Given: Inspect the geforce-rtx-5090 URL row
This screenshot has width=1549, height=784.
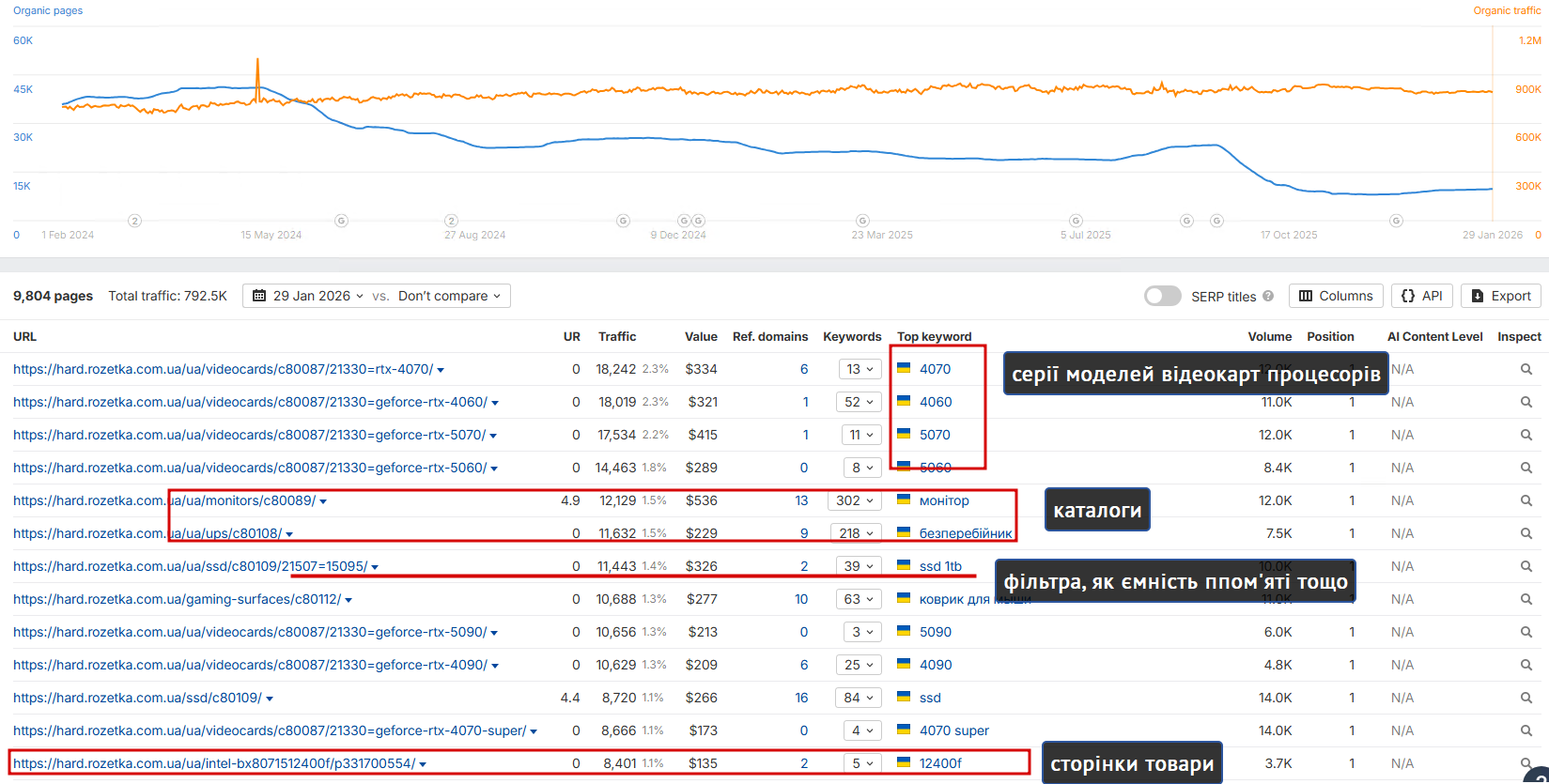Looking at the screenshot, I should (x=1526, y=632).
